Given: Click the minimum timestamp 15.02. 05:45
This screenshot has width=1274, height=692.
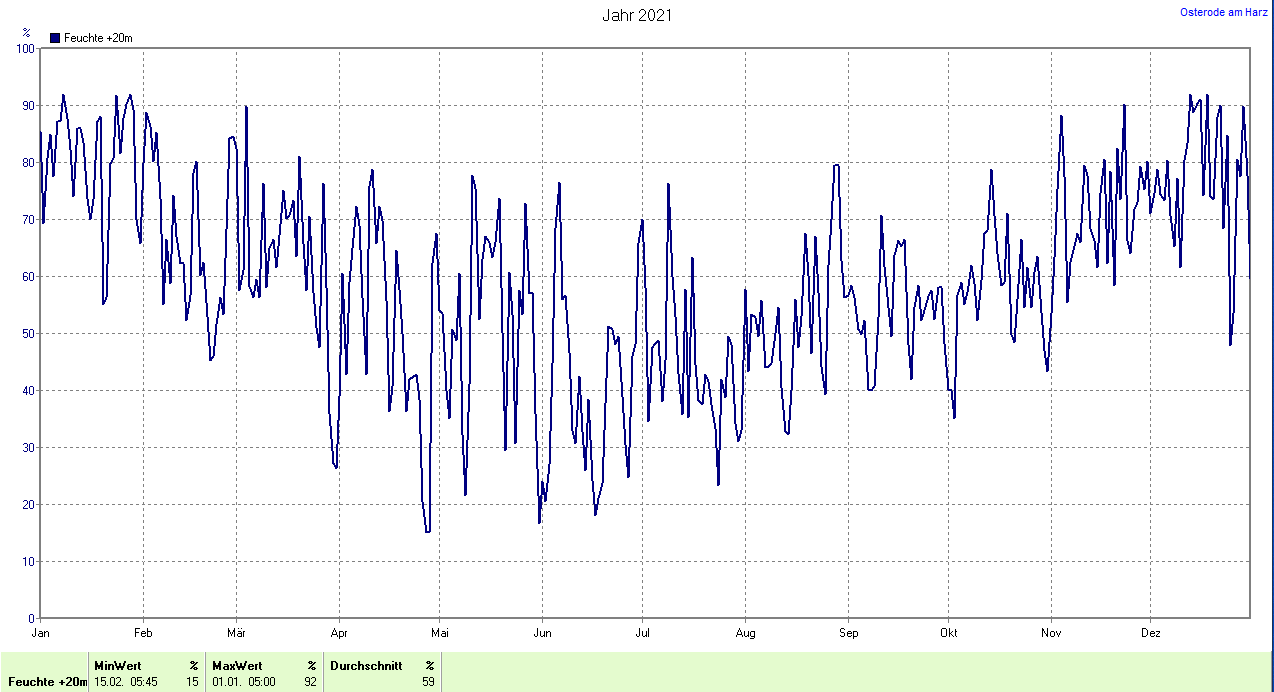Looking at the screenshot, I should click(126, 682).
